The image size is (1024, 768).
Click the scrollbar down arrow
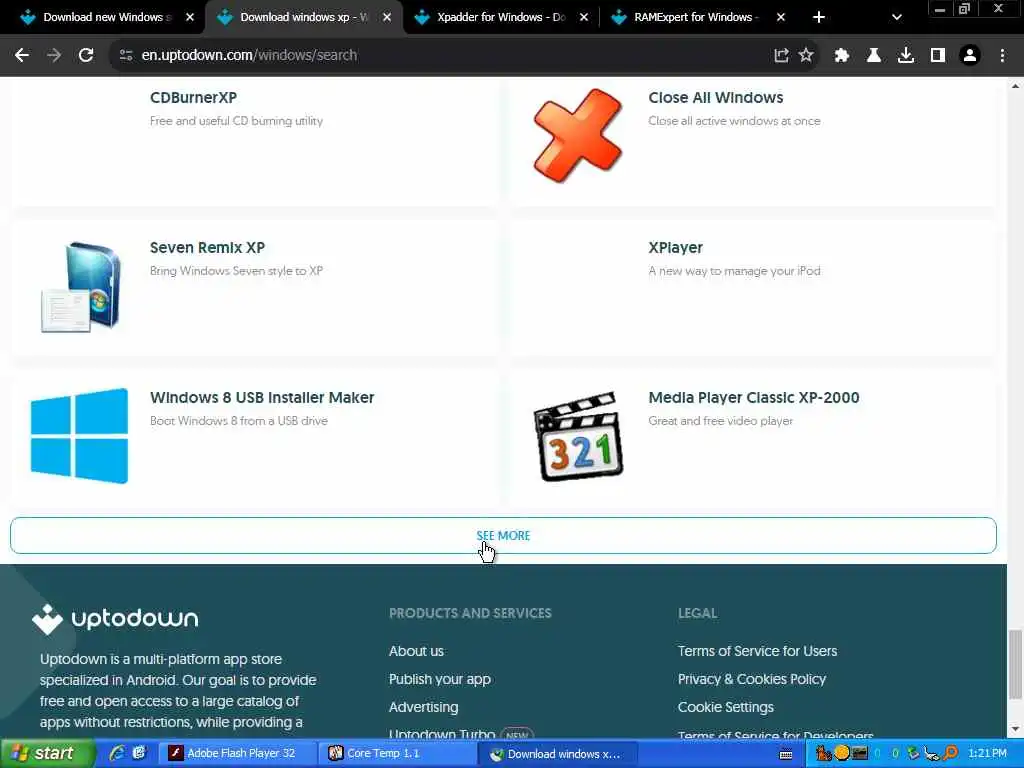pyautogui.click(x=1016, y=729)
